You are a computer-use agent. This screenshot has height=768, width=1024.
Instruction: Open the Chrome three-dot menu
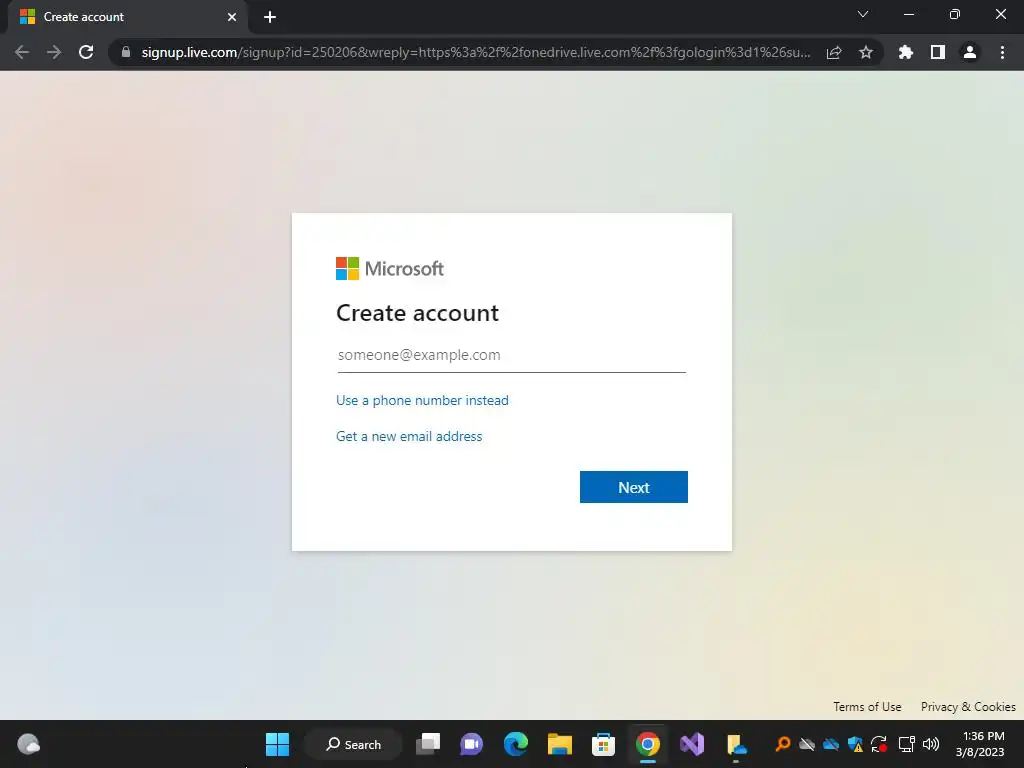[1002, 52]
